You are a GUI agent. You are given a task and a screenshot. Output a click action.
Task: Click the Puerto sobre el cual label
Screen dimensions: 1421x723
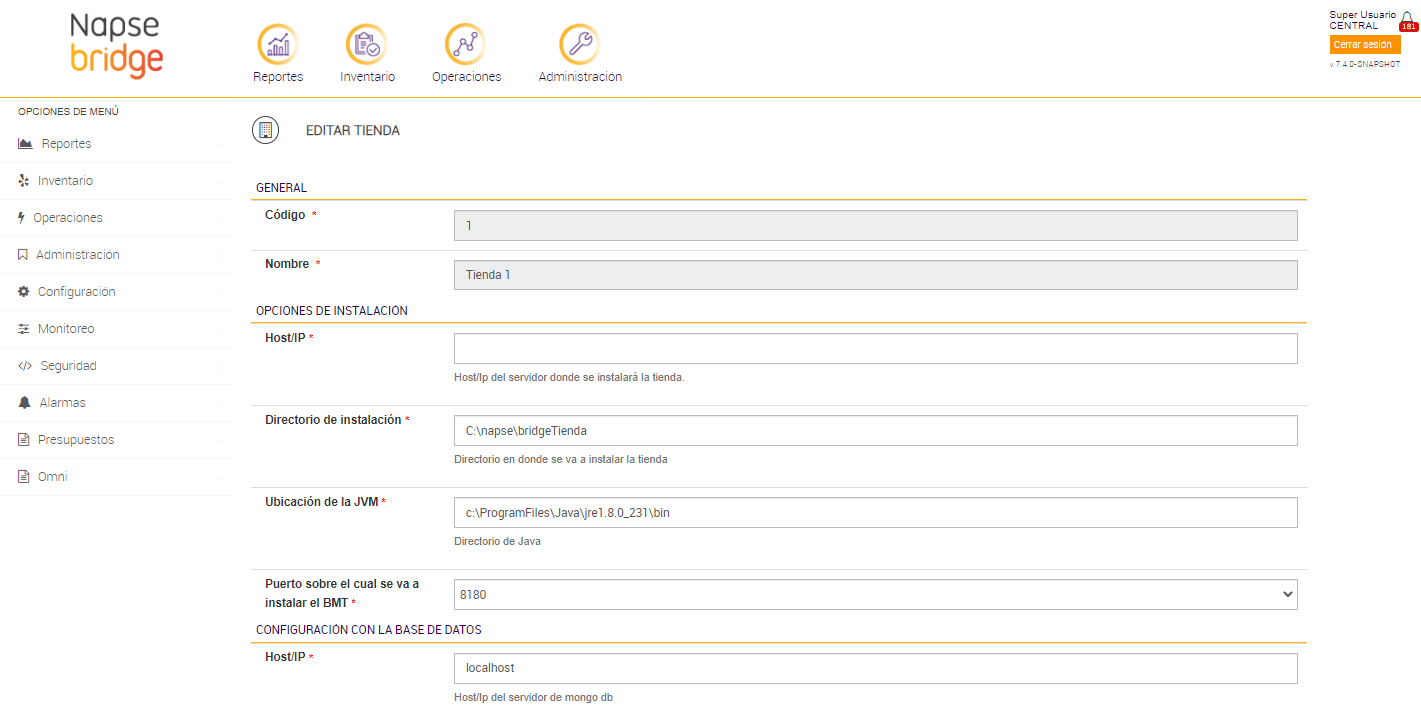(x=342, y=593)
